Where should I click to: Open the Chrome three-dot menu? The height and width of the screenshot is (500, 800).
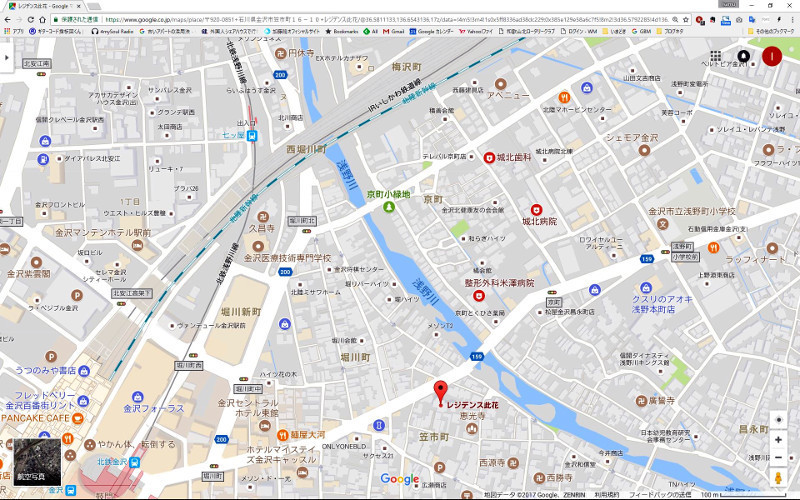[792, 19]
